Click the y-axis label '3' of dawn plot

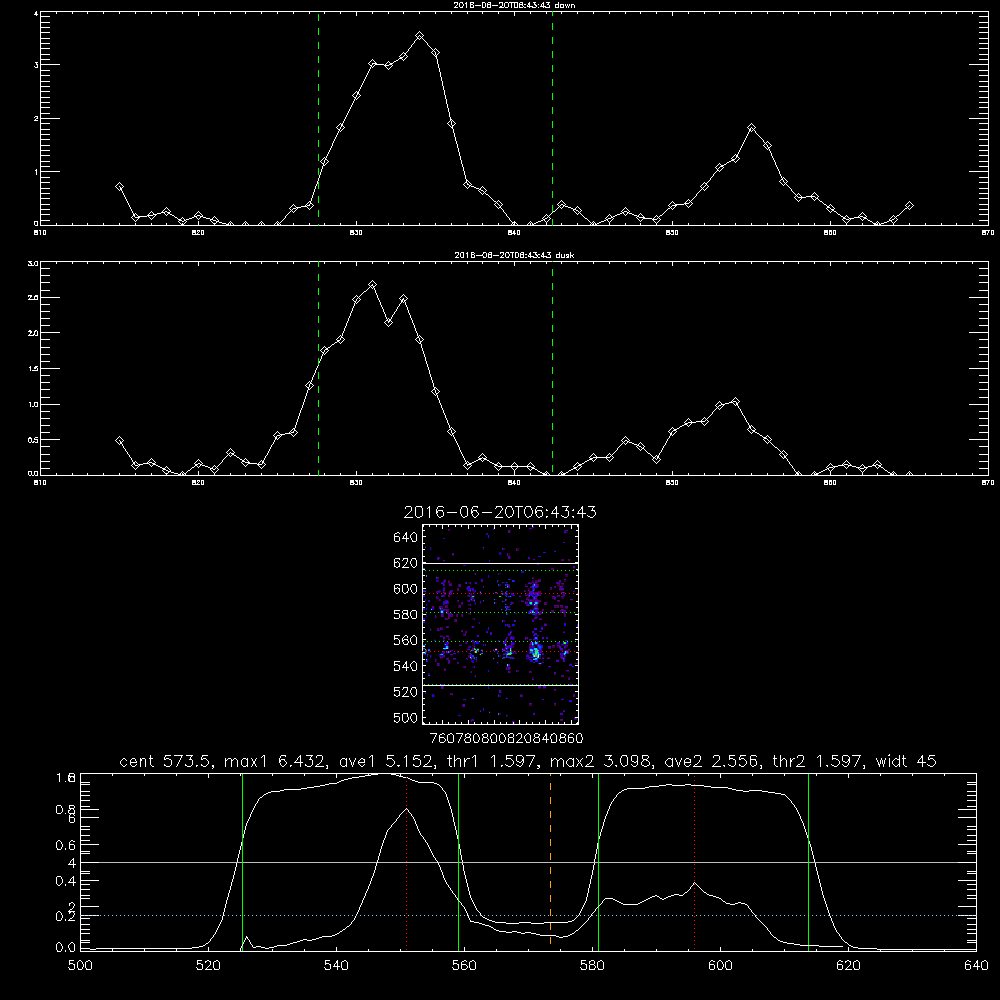[x=36, y=65]
